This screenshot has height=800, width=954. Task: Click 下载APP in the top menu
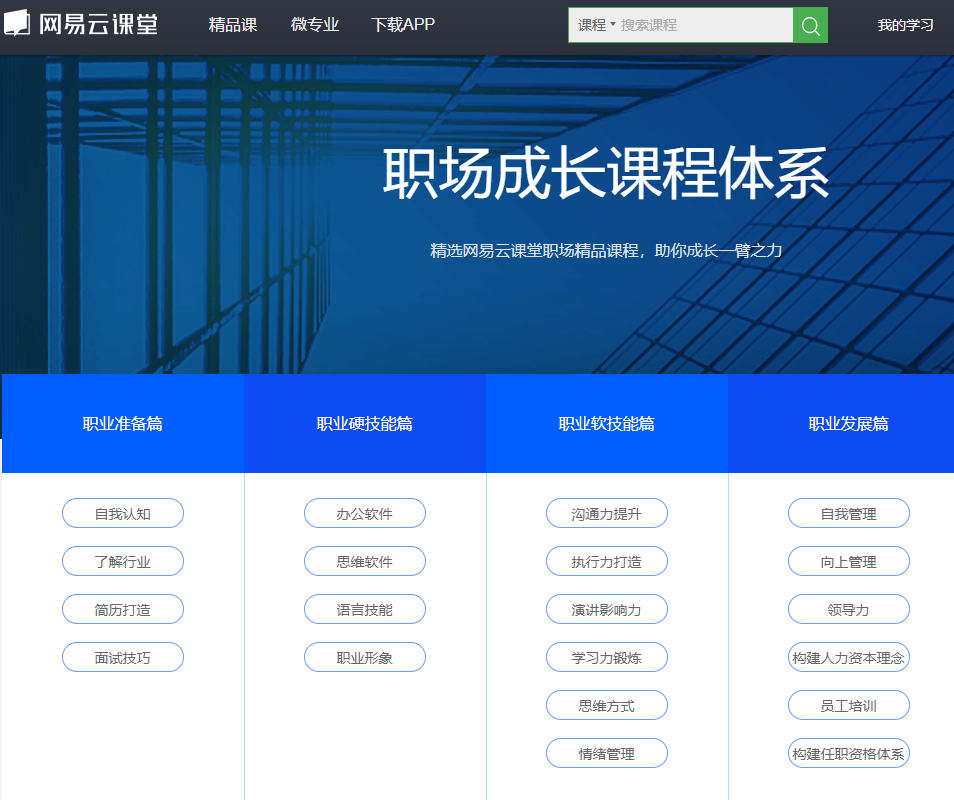coord(402,24)
